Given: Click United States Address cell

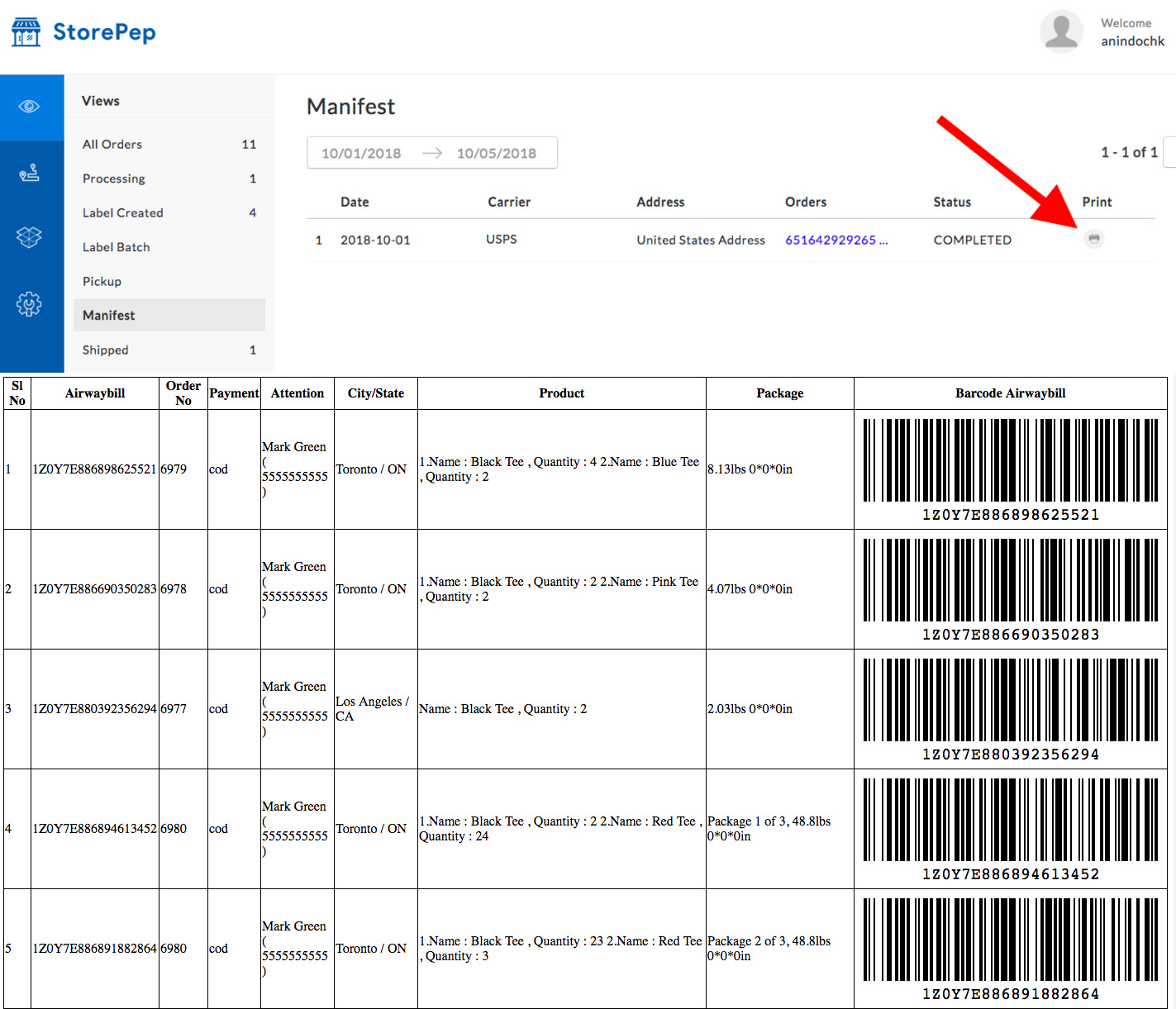Looking at the screenshot, I should coord(701,240).
